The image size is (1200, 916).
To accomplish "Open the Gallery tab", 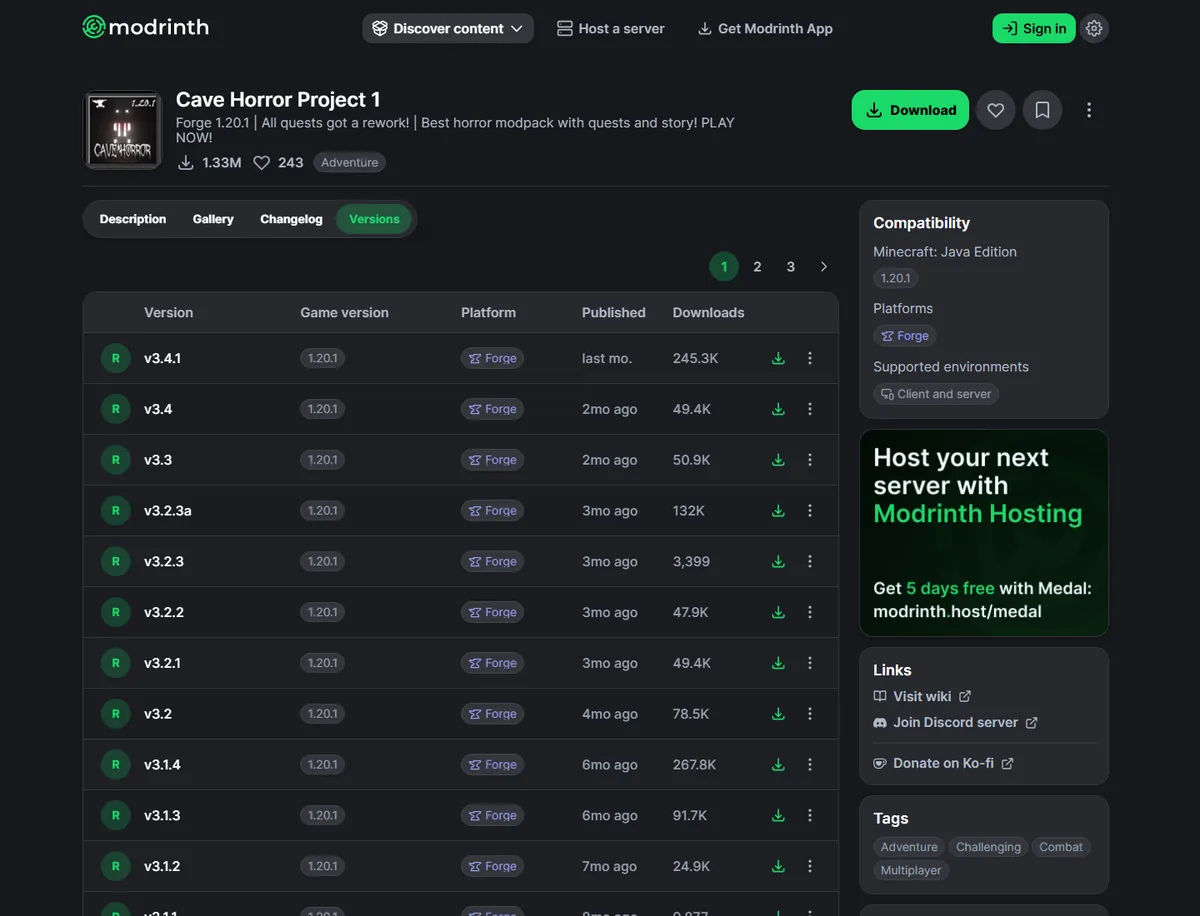I will (213, 219).
